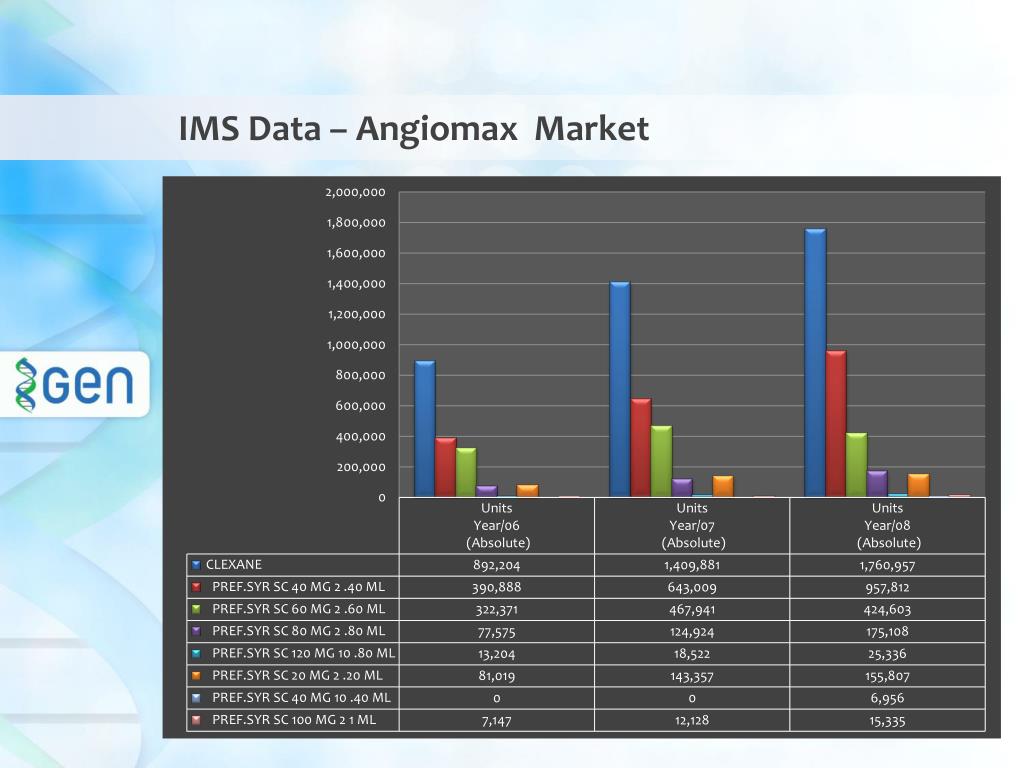
Task: Click the cell value 15,335
Action: [x=888, y=721]
